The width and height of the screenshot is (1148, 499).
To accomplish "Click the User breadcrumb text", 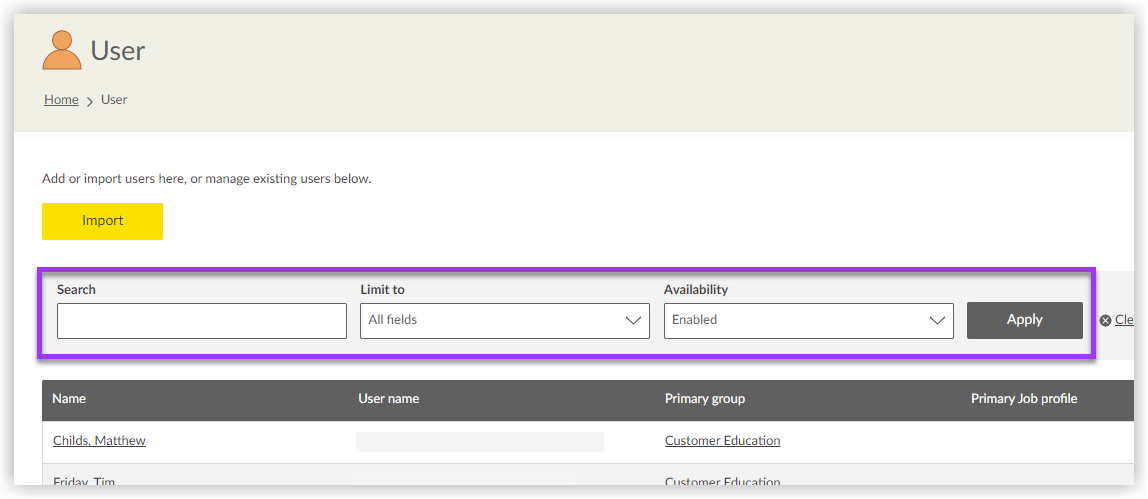I will [114, 100].
